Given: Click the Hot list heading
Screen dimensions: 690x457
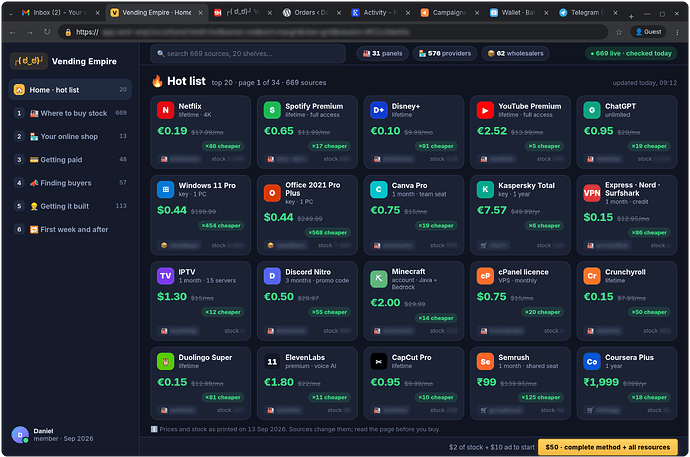Looking at the screenshot, I should pos(186,81).
